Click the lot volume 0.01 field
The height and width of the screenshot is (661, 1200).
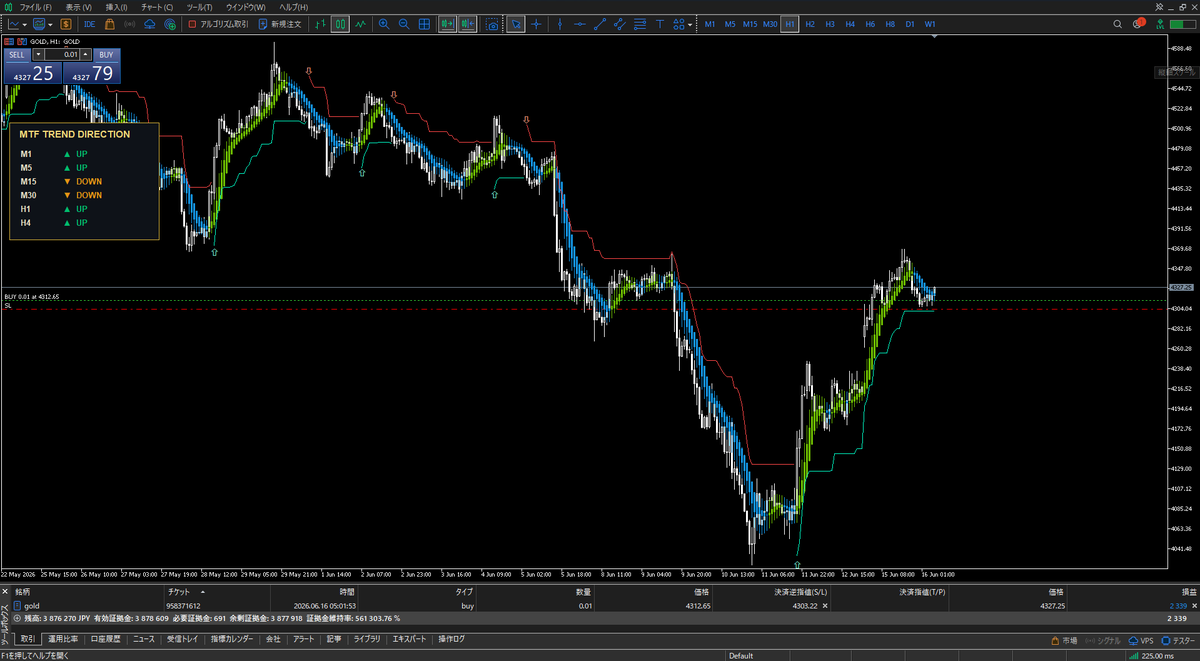point(62,54)
